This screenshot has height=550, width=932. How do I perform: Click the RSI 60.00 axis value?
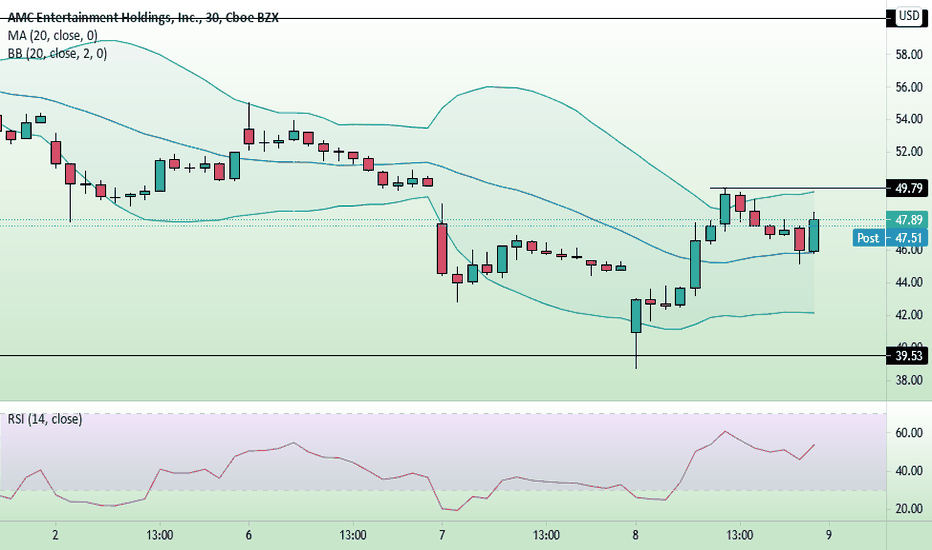(x=909, y=433)
